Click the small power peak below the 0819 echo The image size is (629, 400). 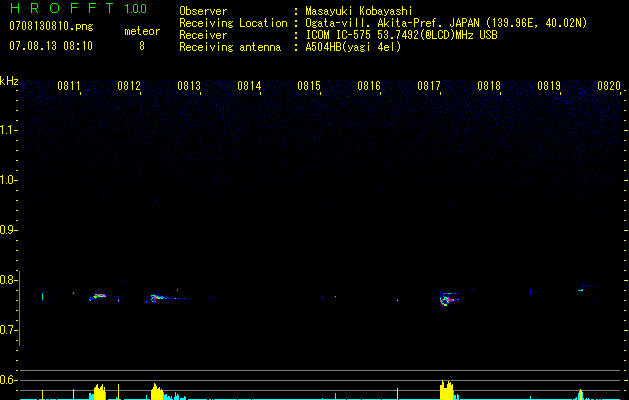580,394
